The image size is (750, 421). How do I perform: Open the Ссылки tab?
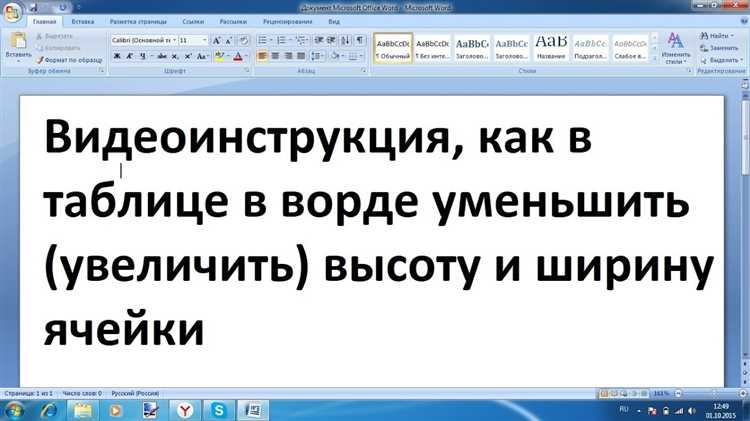(193, 22)
